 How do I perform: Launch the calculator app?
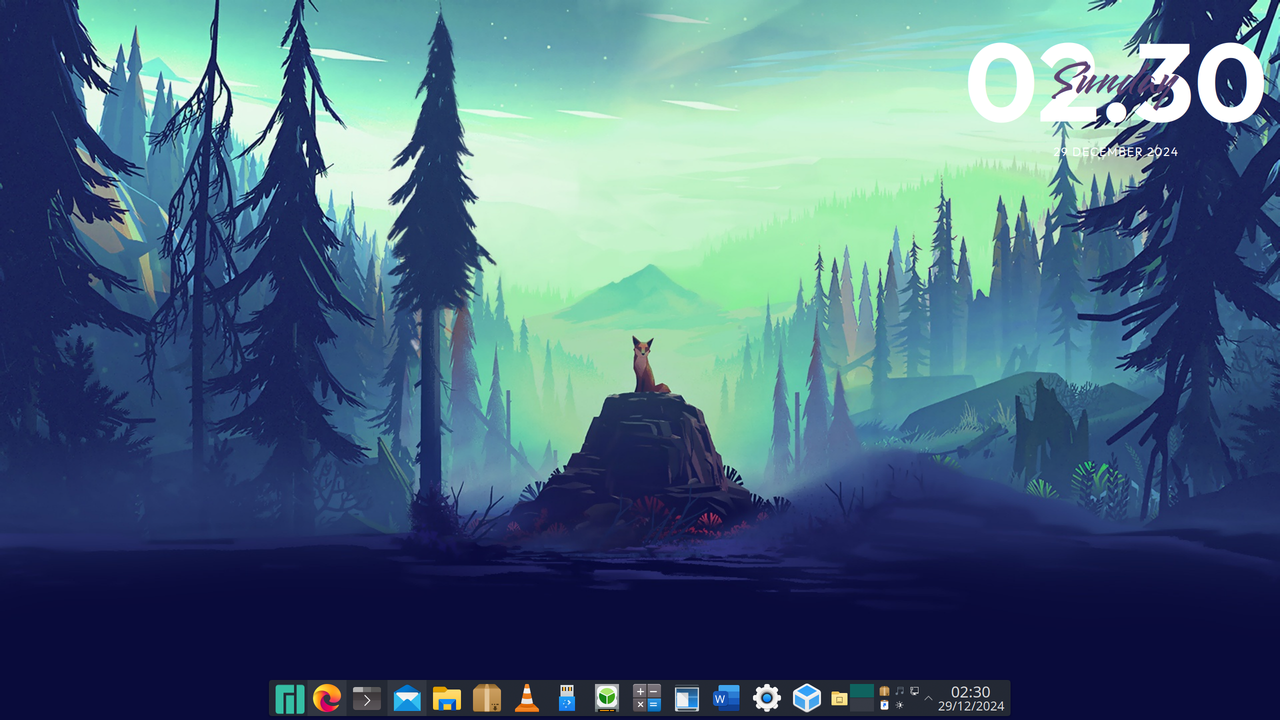pyautogui.click(x=647, y=698)
